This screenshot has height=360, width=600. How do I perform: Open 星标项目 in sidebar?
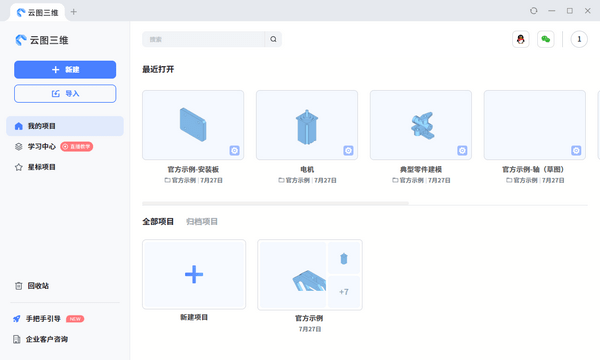(x=41, y=167)
